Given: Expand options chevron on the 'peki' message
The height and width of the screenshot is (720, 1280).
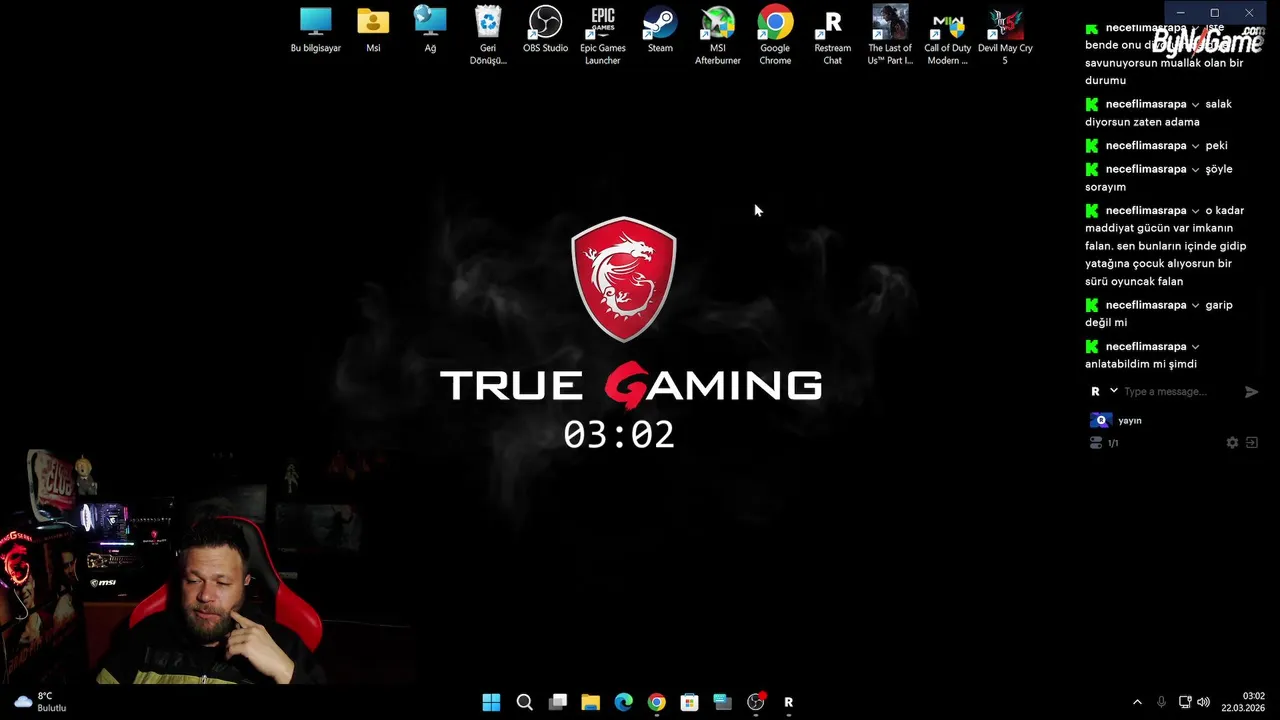Looking at the screenshot, I should [1195, 146].
